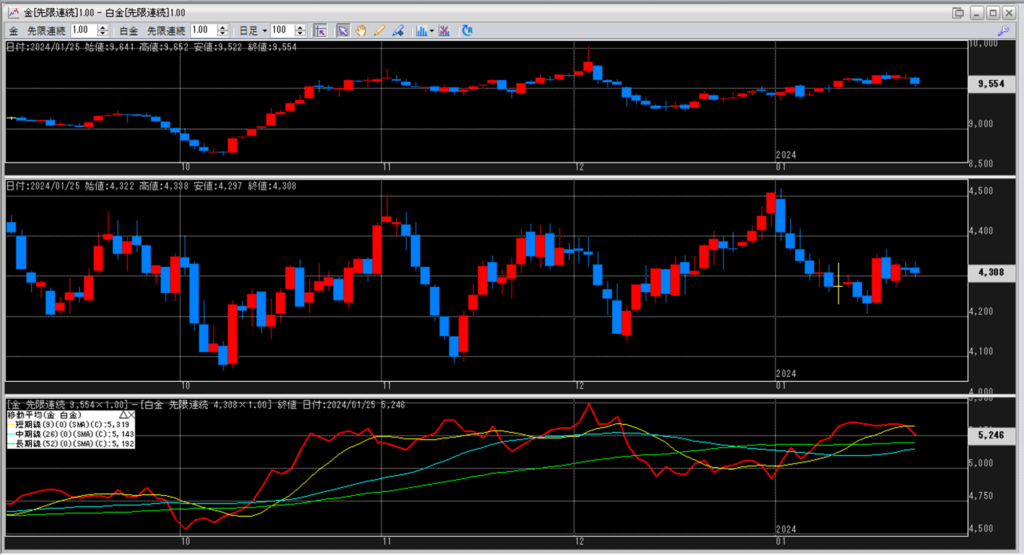Image resolution: width=1024 pixels, height=555 pixels.
Task: Close the 移動平均 legend box
Action: [x=133, y=413]
